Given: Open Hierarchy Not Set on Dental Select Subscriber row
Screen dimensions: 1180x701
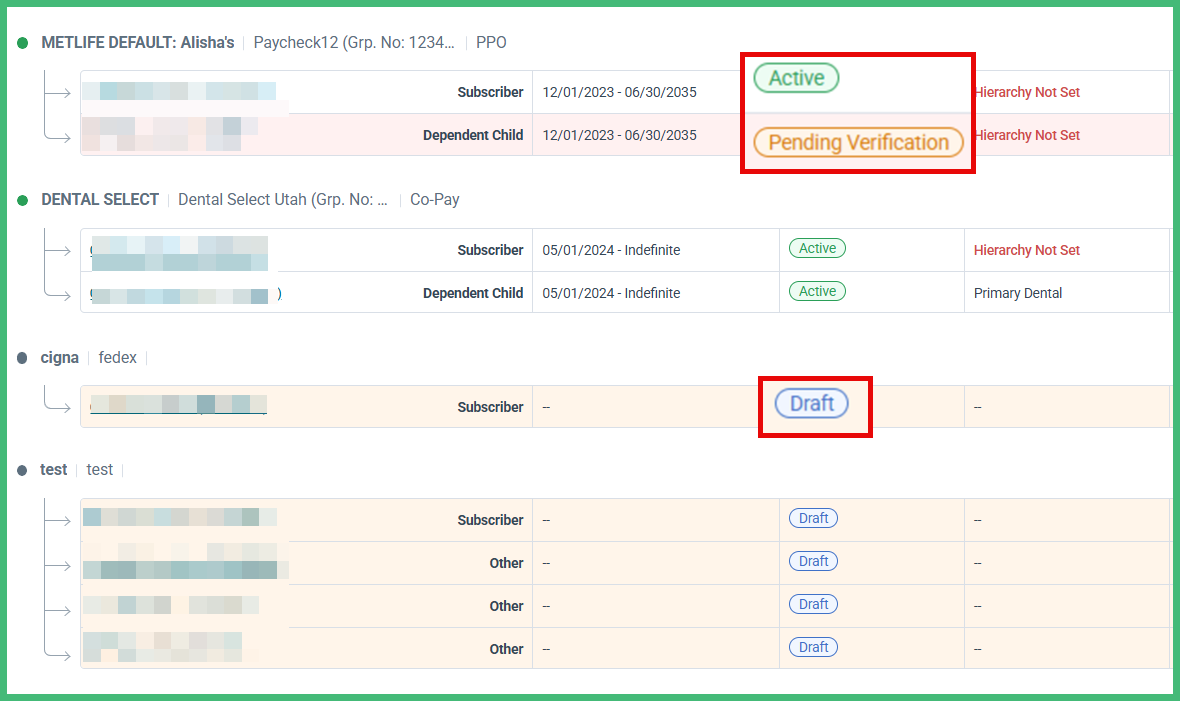Looking at the screenshot, I should tap(1027, 250).
